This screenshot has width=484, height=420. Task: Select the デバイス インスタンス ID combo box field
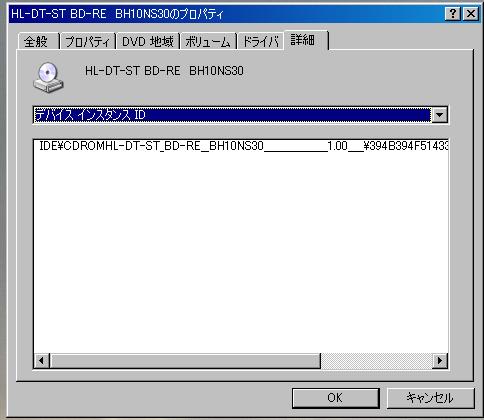pos(240,115)
